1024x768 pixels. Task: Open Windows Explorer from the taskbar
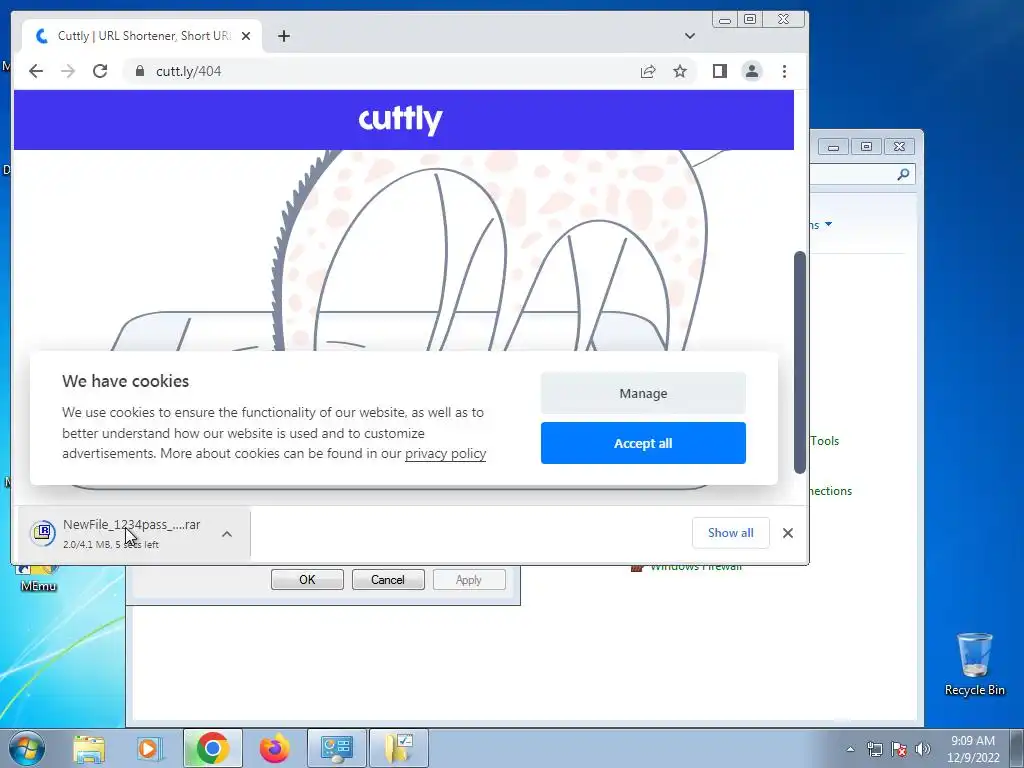tap(89, 749)
